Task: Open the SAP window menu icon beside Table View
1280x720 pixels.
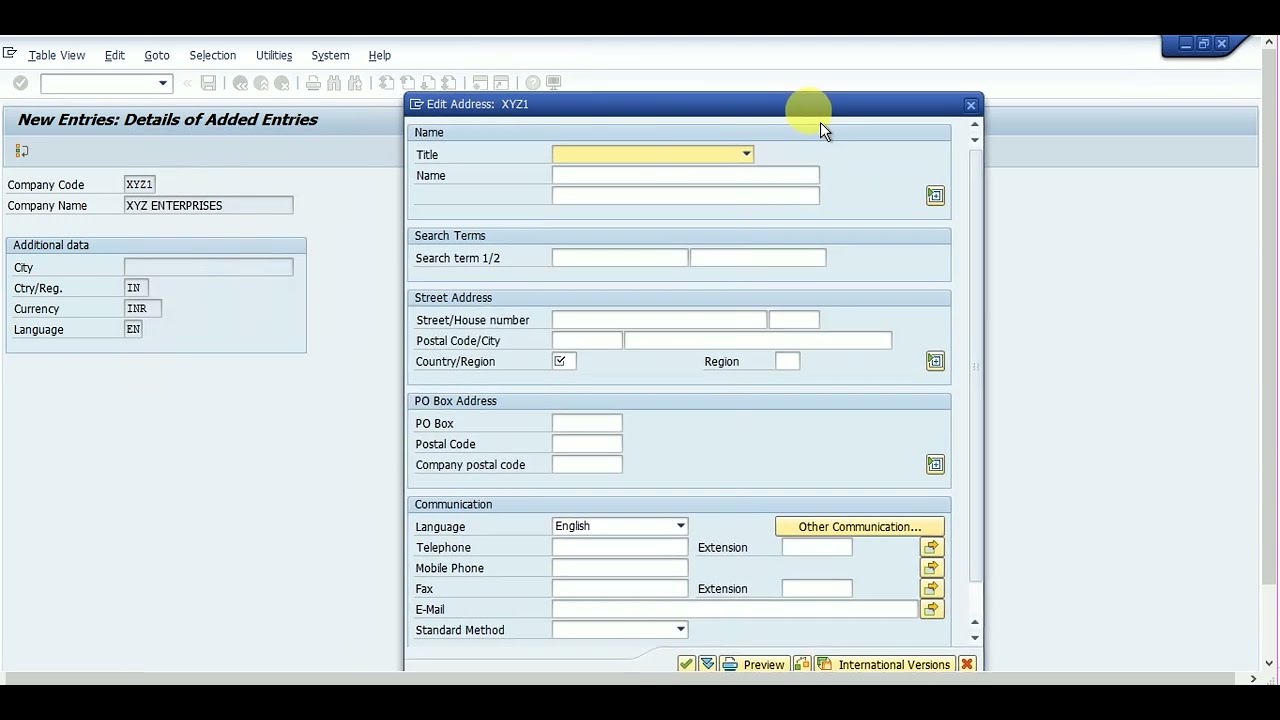Action: (10, 54)
